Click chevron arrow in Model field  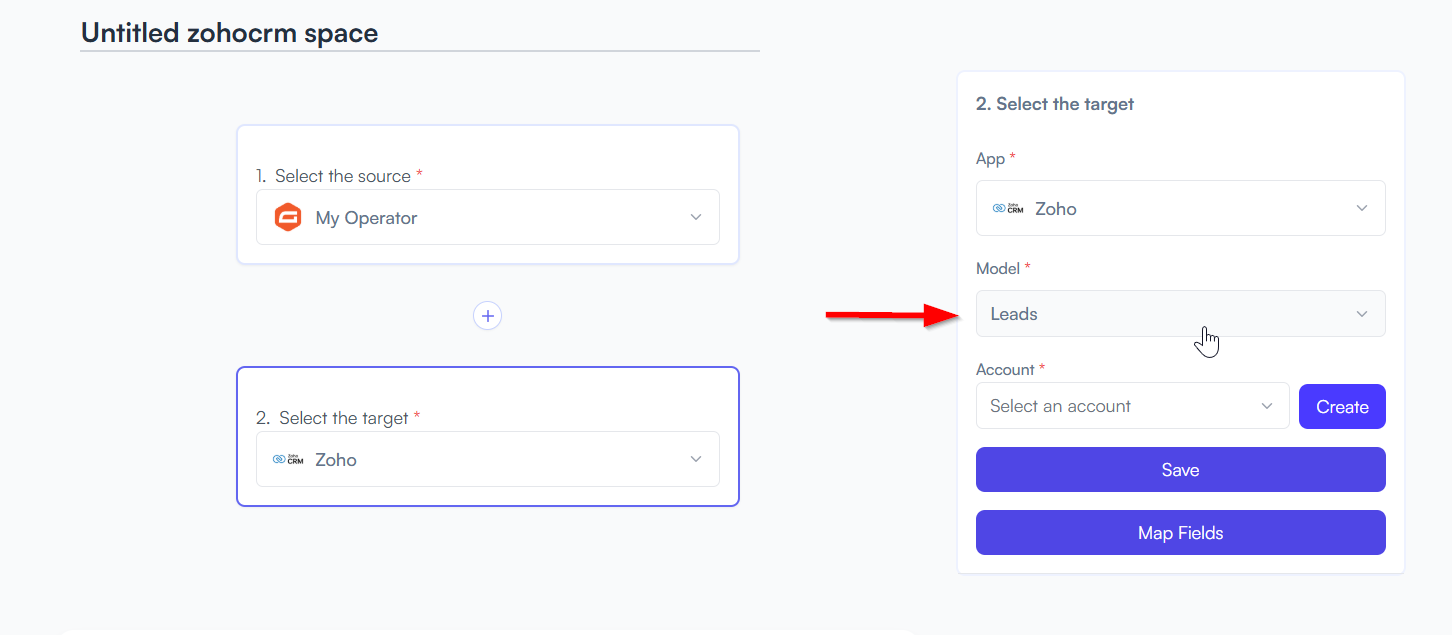1362,314
